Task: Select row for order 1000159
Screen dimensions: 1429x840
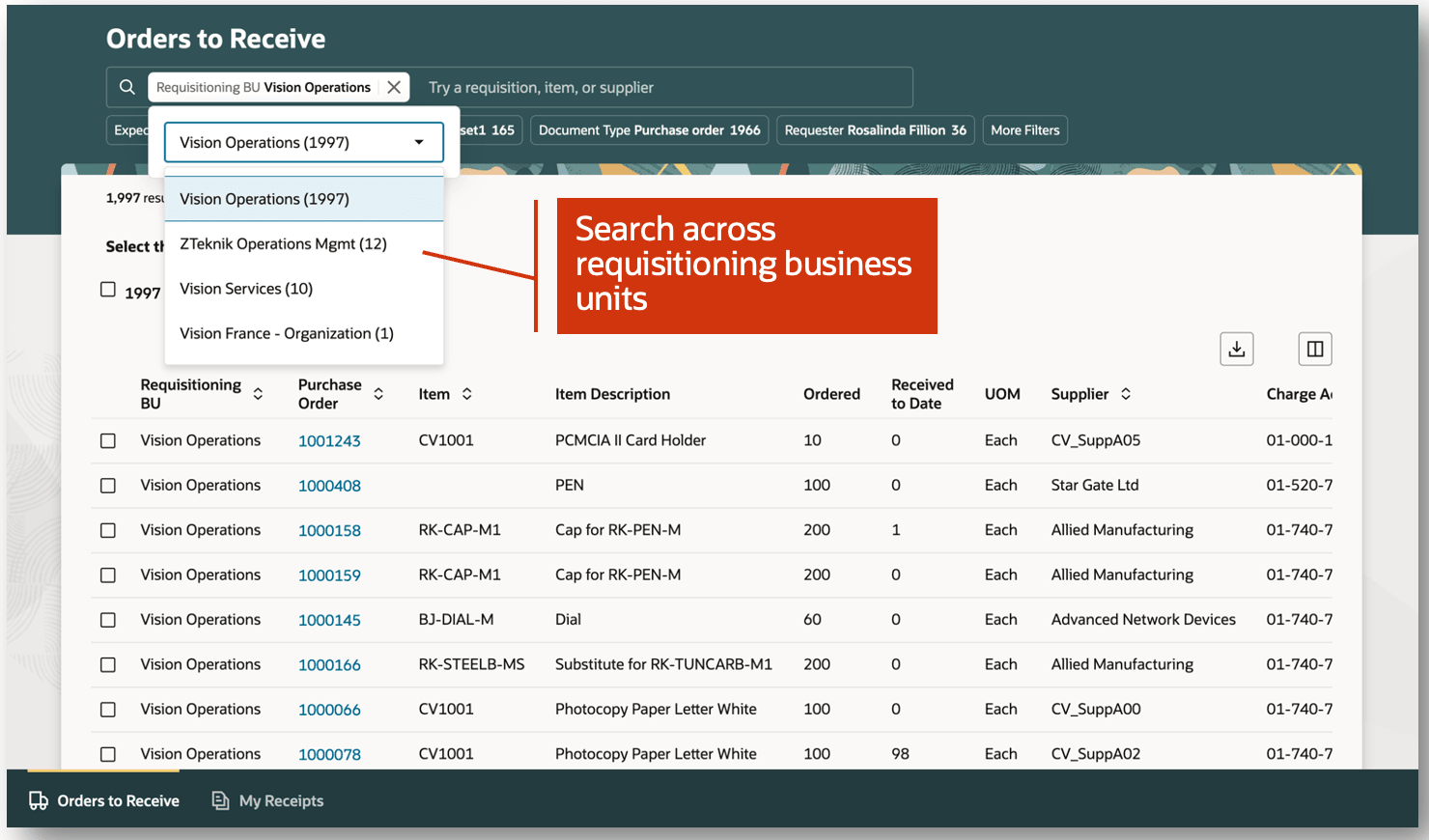Action: click(108, 575)
